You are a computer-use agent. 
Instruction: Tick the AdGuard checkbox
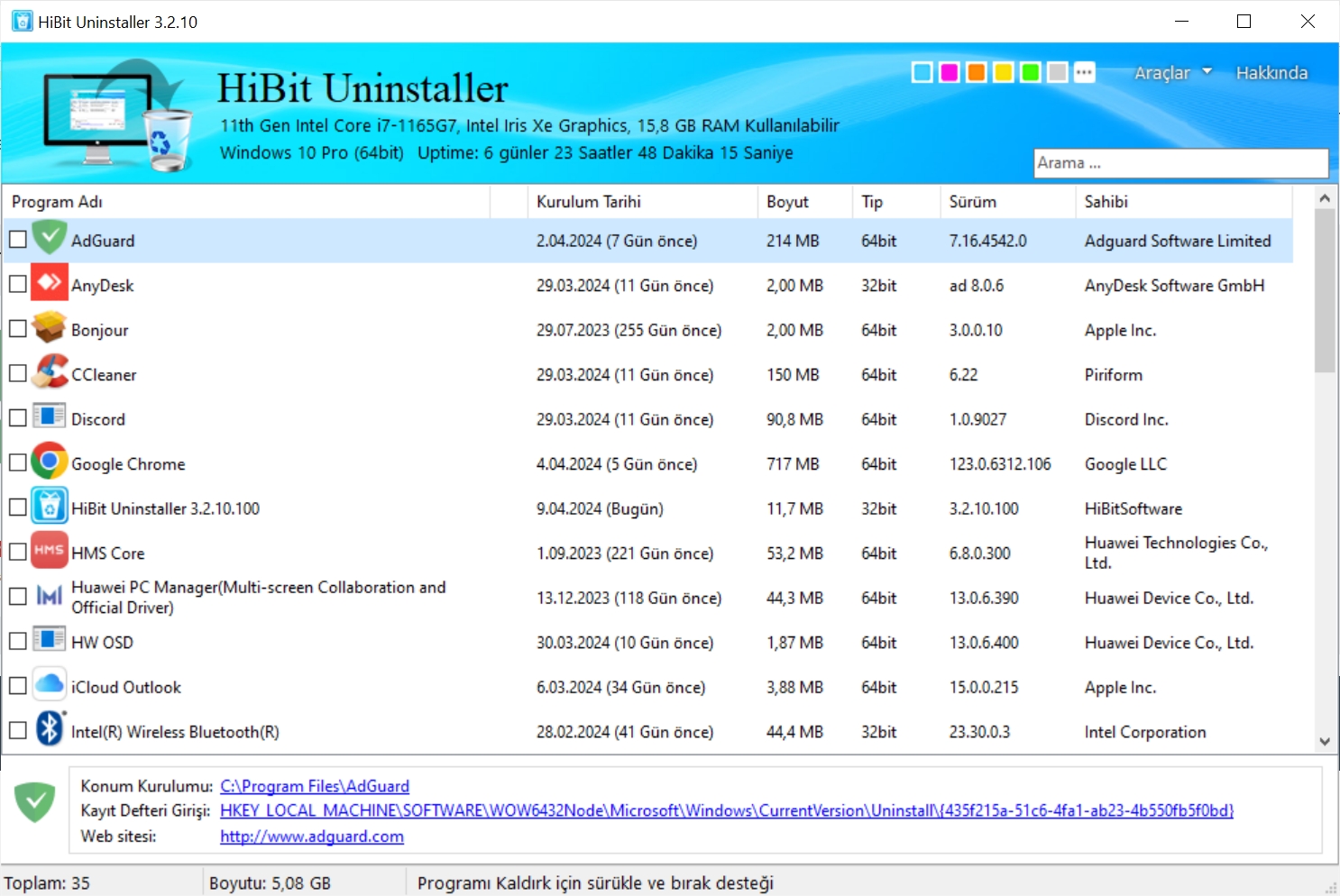(18, 240)
